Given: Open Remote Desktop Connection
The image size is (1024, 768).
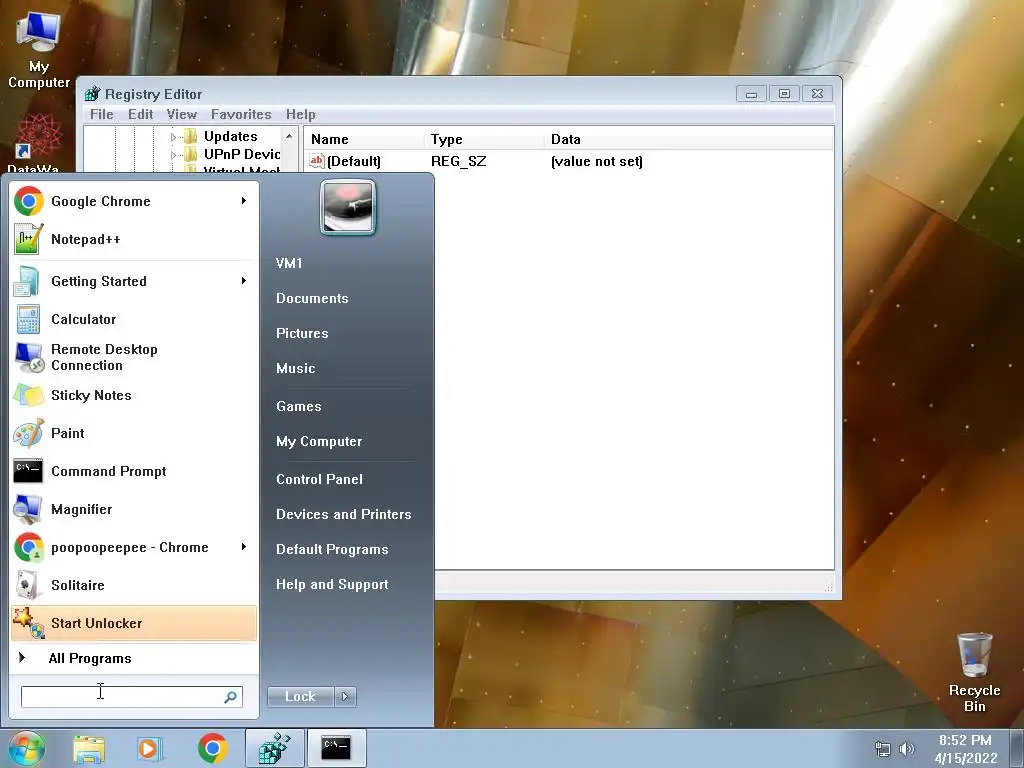Looking at the screenshot, I should click(x=133, y=357).
